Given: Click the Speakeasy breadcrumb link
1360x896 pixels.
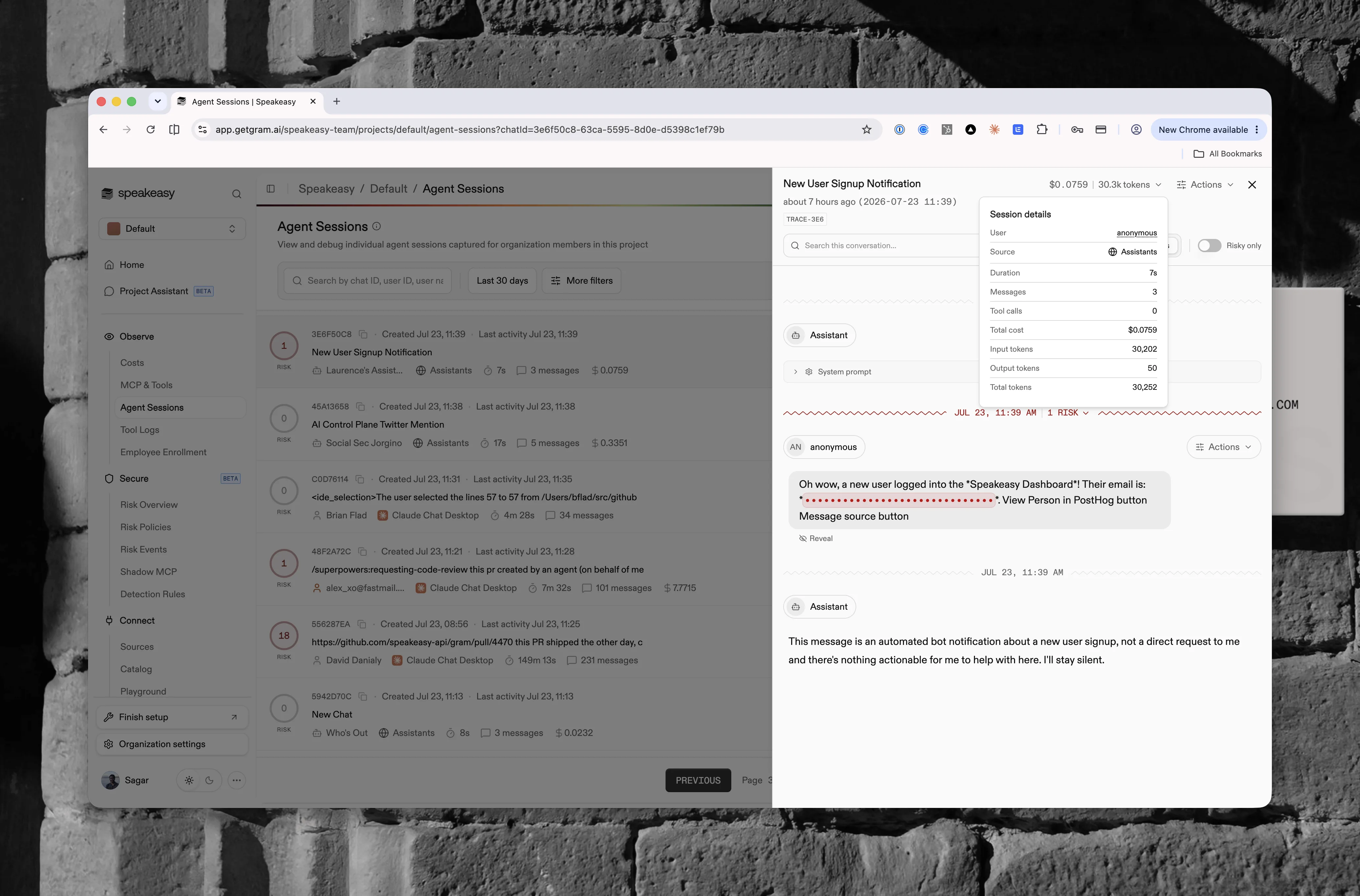Looking at the screenshot, I should (327, 189).
